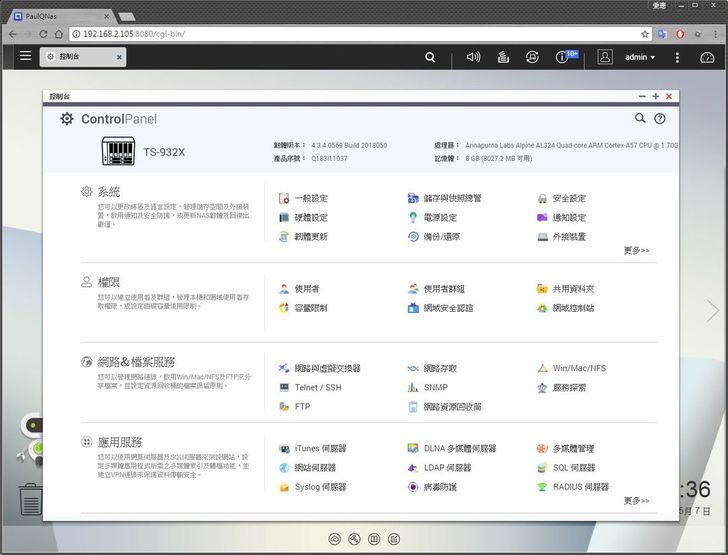
Task: Expand the admin user dropdown
Action: click(x=640, y=57)
